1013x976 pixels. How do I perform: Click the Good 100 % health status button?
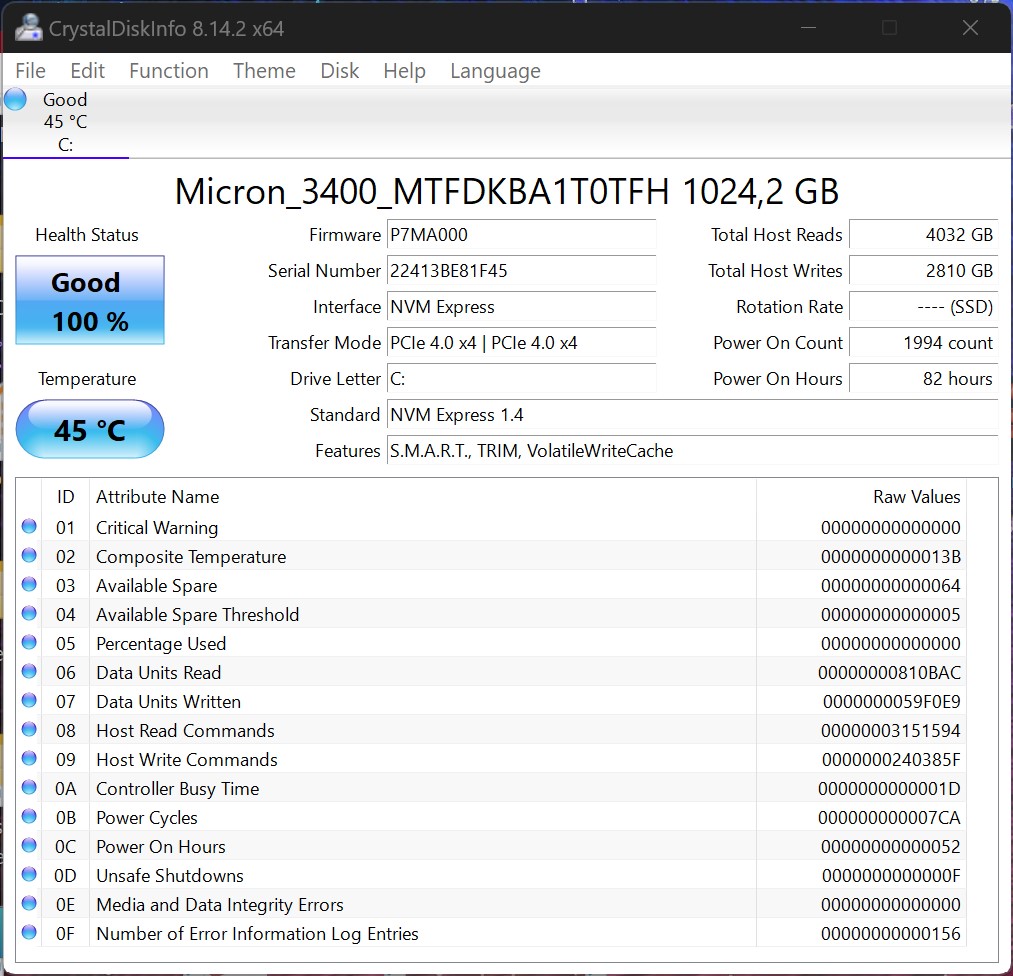(90, 300)
